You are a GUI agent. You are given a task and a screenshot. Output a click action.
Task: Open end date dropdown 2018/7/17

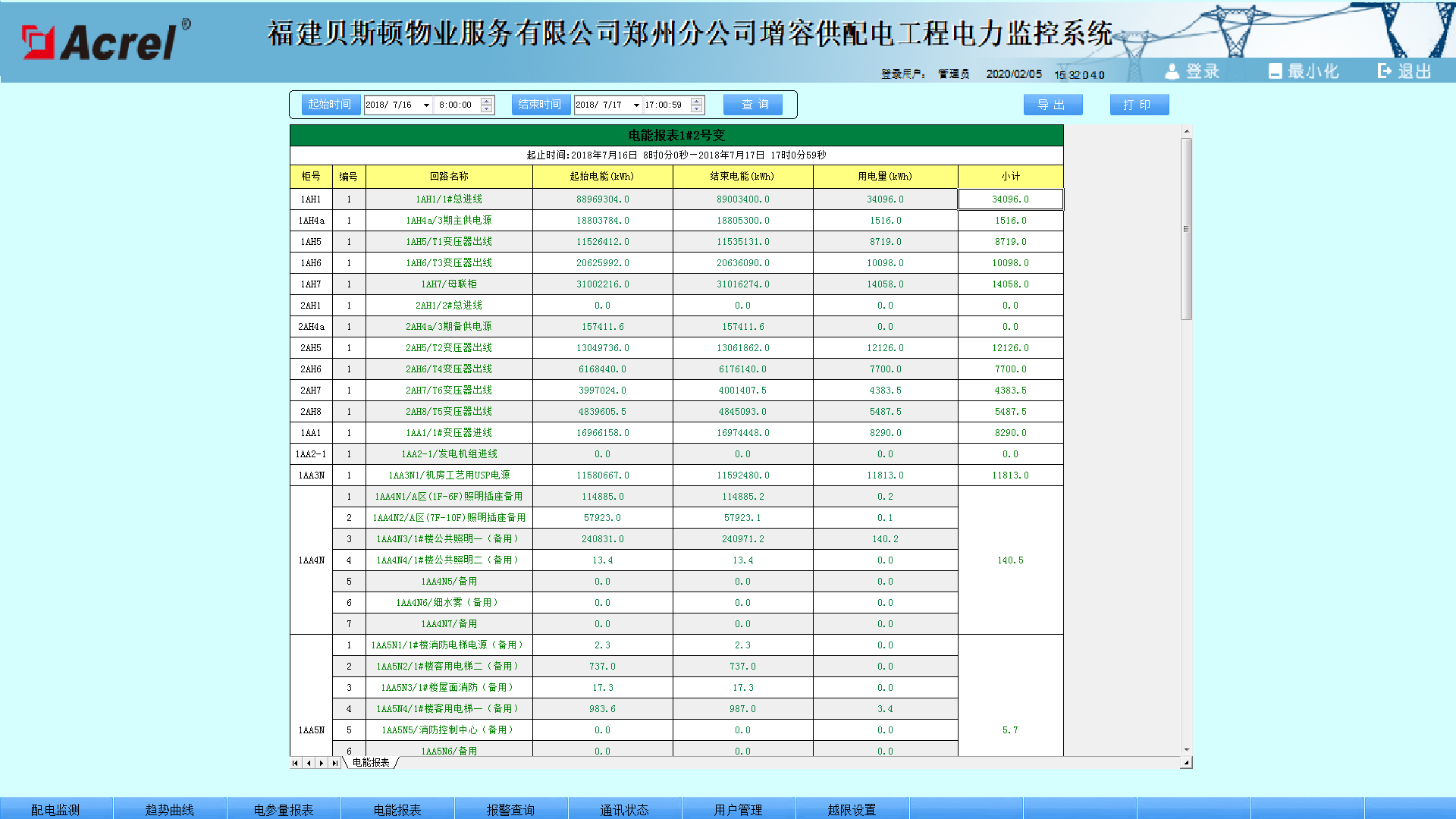click(x=636, y=105)
